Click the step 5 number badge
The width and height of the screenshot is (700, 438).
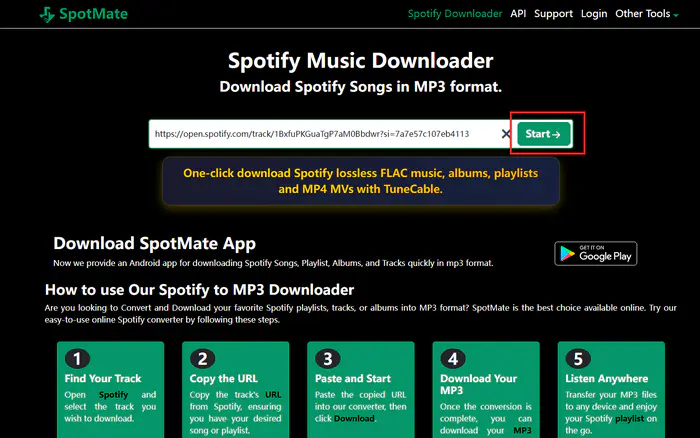[x=578, y=359]
